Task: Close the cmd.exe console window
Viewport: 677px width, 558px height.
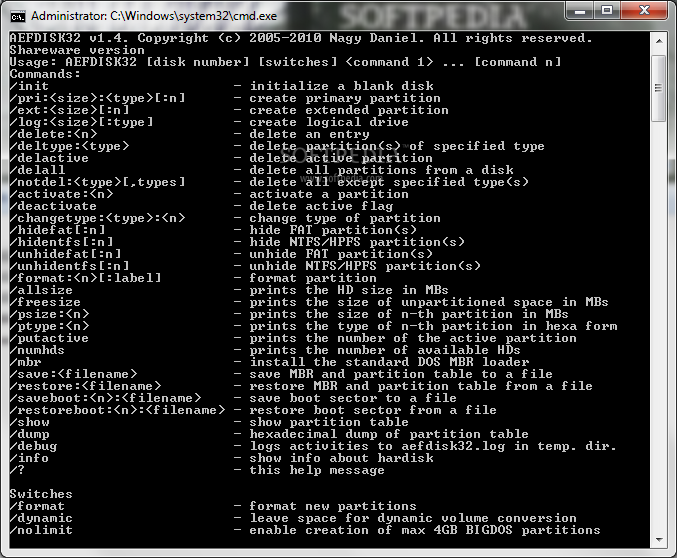Action: click(644, 11)
